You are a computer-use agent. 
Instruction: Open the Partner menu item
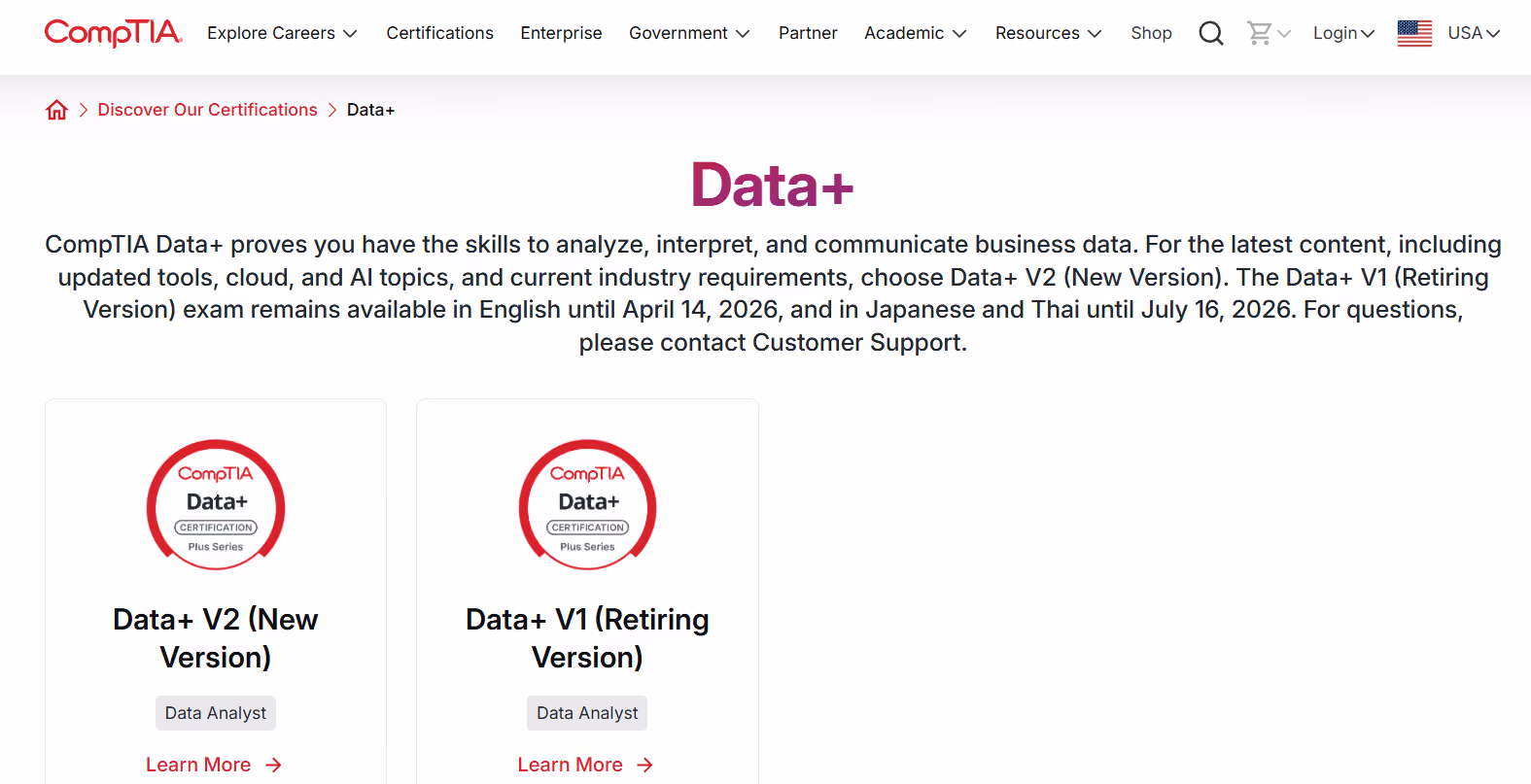[808, 33]
